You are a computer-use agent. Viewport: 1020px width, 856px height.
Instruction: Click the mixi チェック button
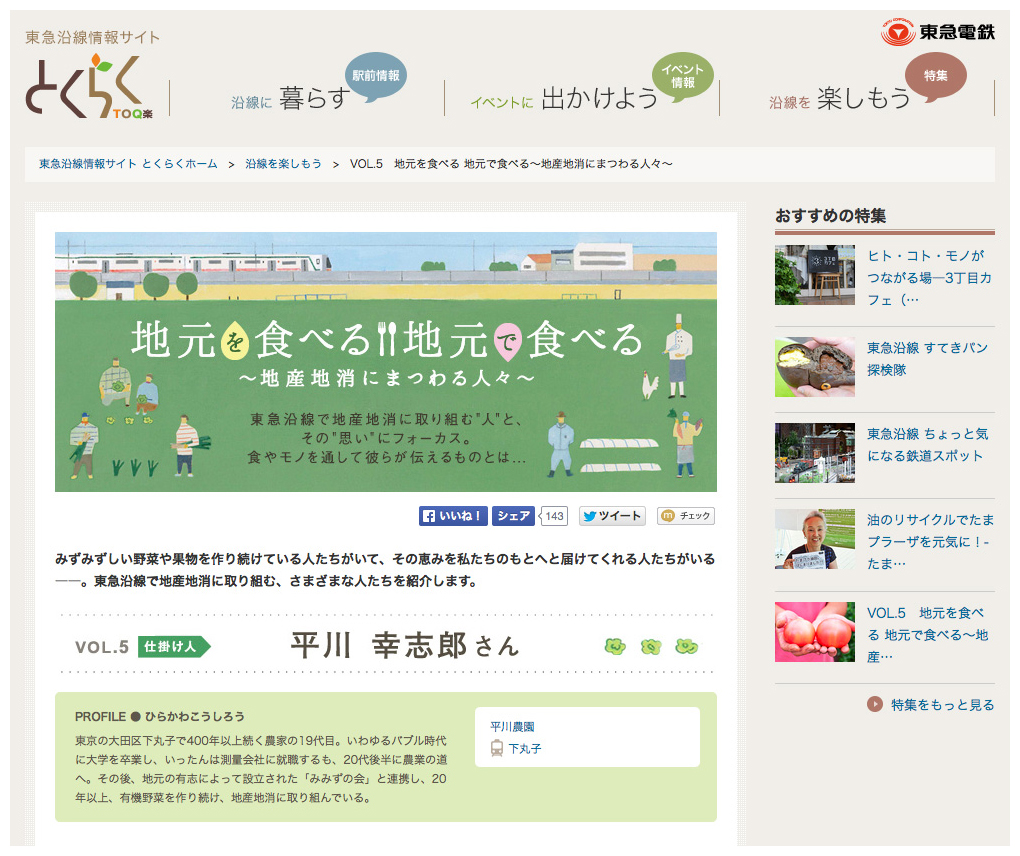pos(686,516)
